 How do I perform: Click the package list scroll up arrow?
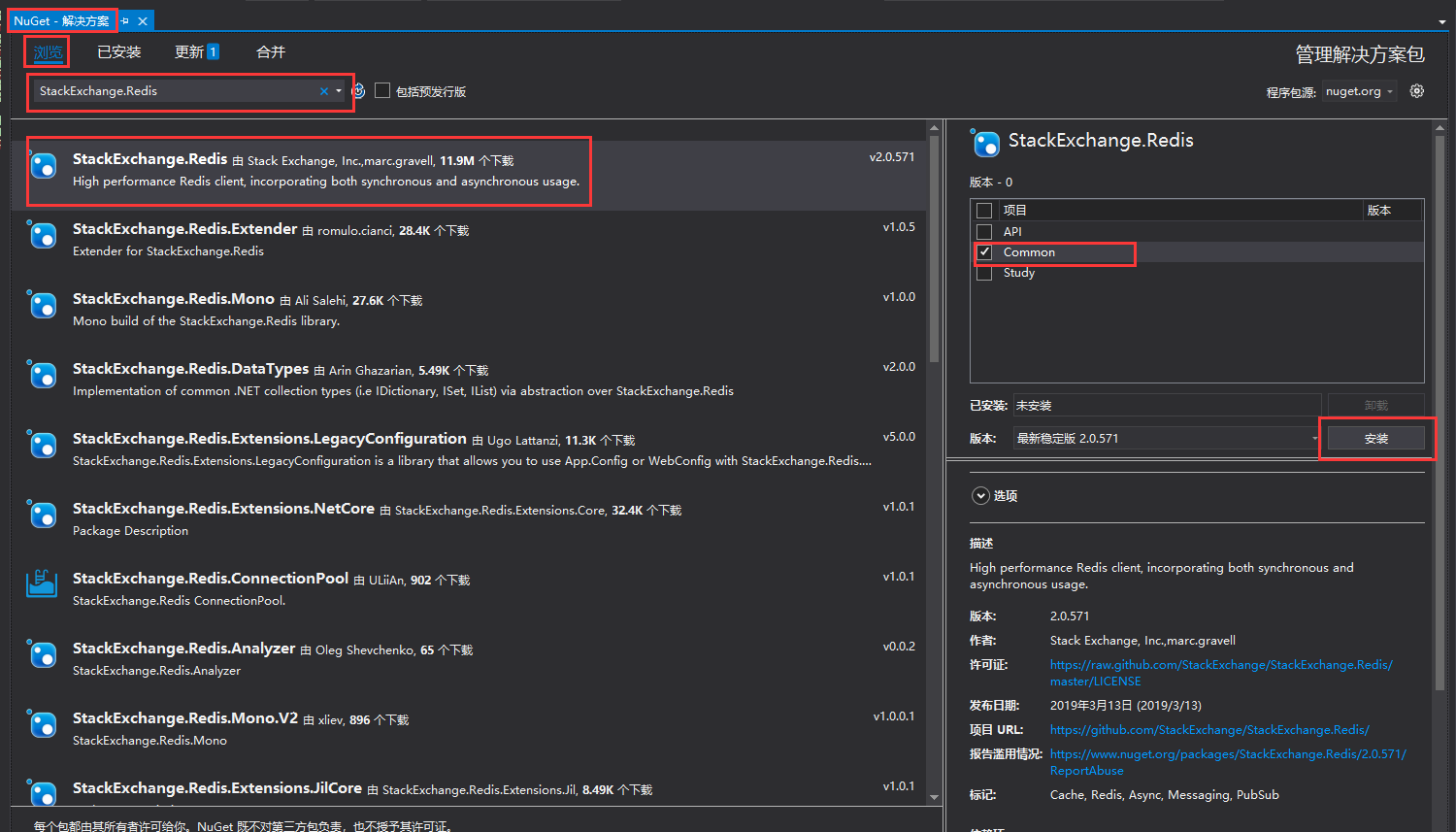tap(934, 128)
